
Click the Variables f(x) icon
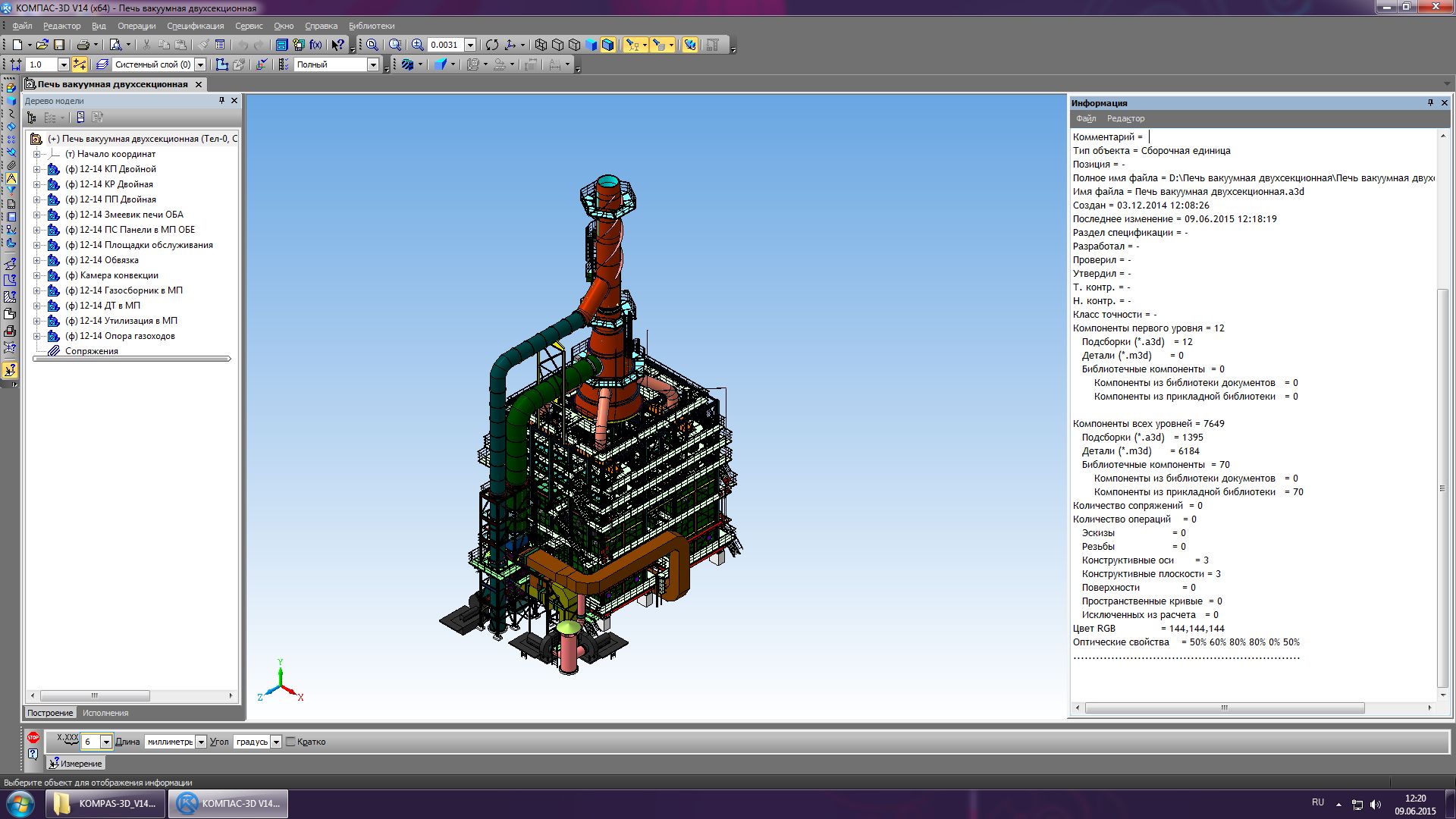click(x=315, y=45)
